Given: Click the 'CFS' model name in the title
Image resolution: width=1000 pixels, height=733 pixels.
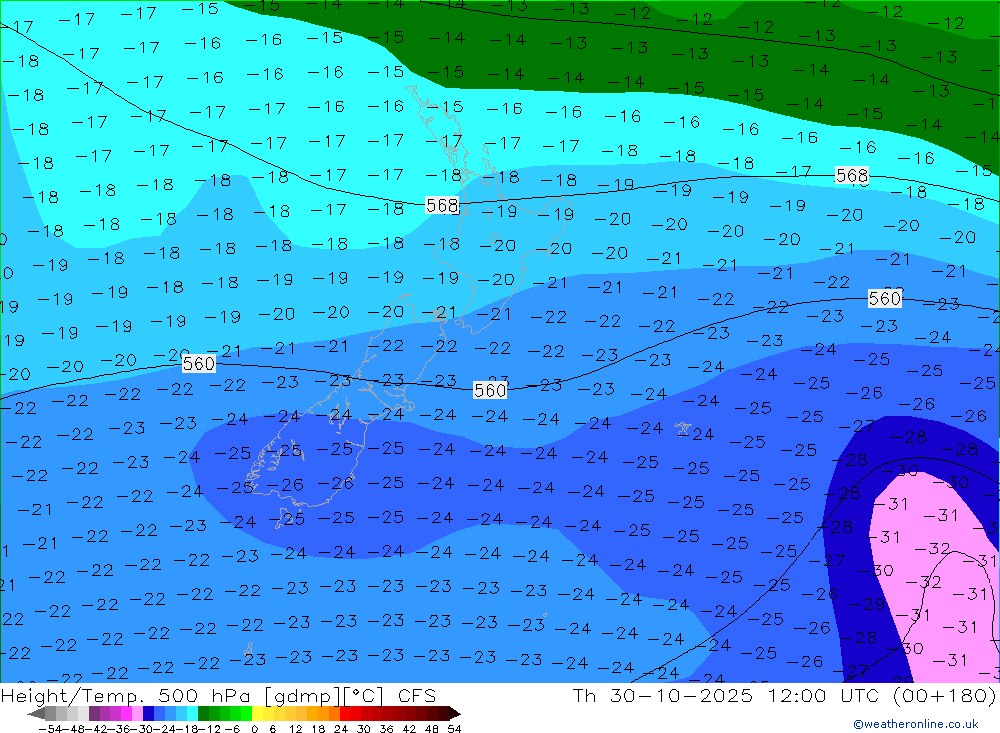Looking at the screenshot, I should click(x=417, y=695).
